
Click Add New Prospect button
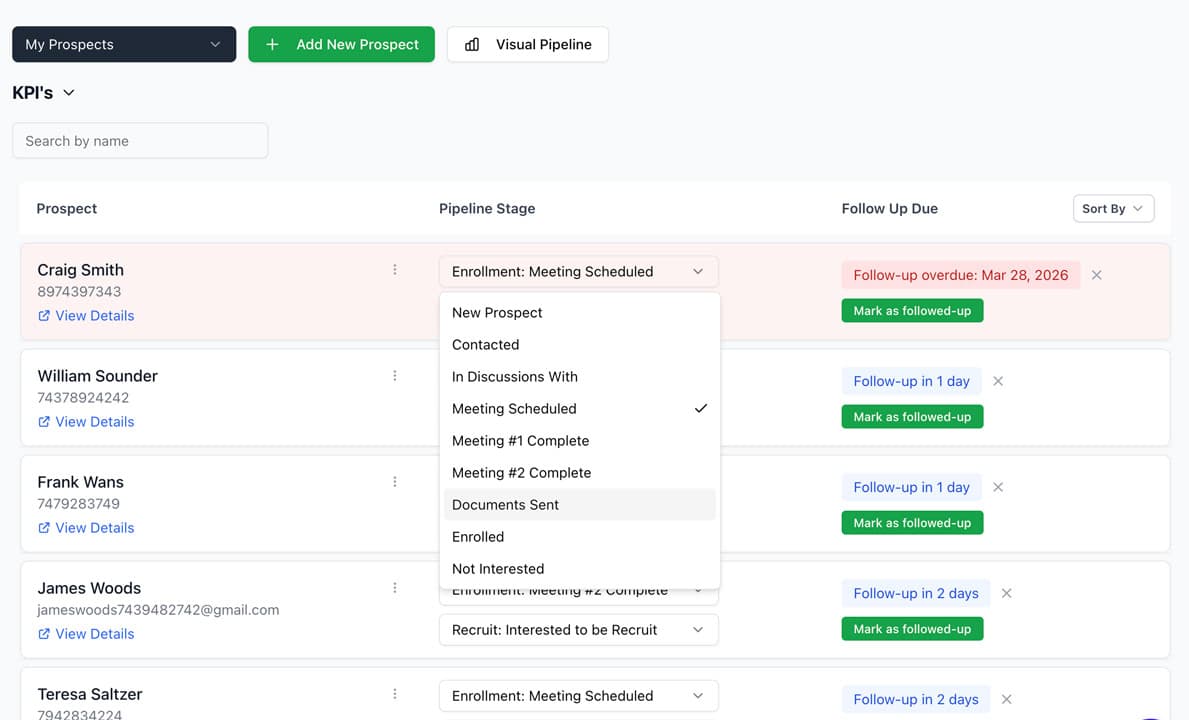coord(341,45)
